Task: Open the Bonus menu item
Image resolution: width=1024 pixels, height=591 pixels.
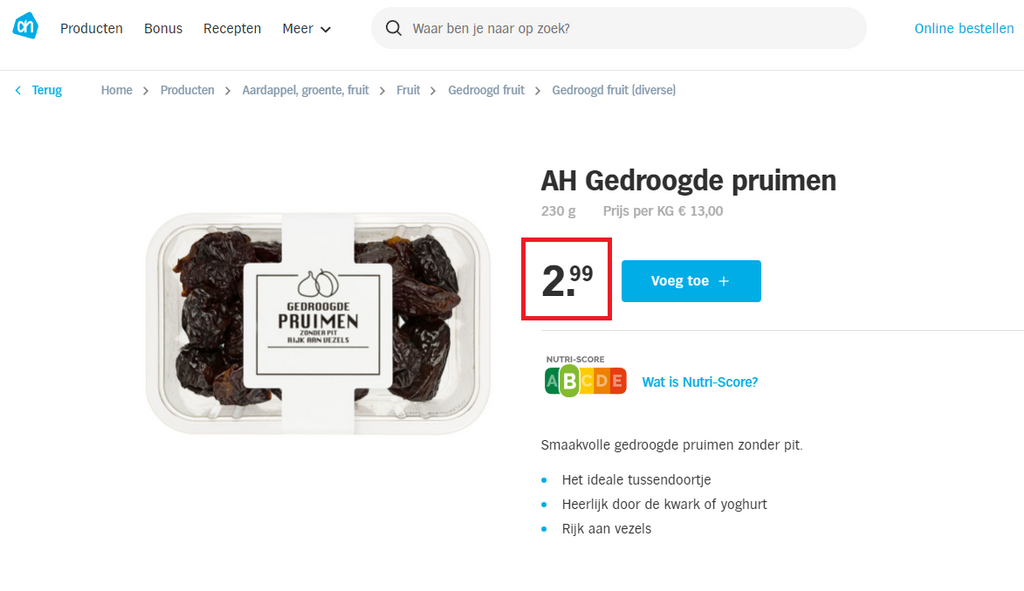Action: (x=163, y=28)
